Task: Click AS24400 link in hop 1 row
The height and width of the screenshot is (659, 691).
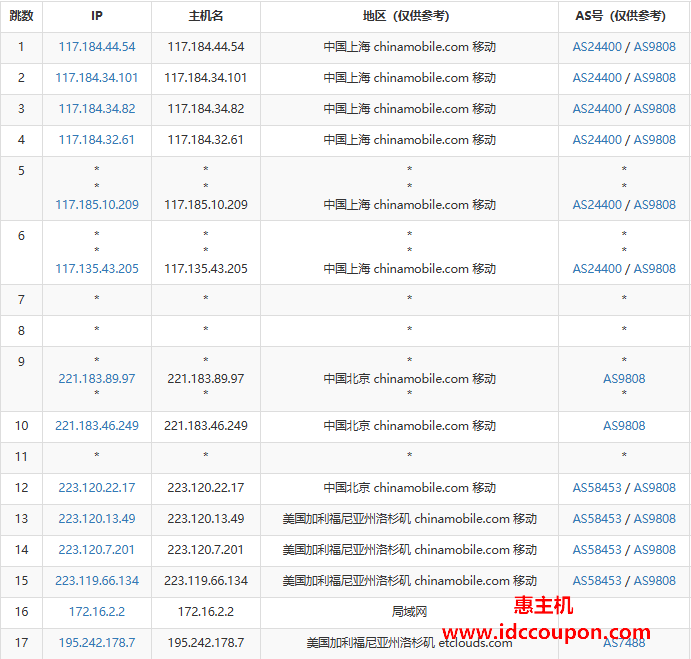Action: (x=597, y=47)
